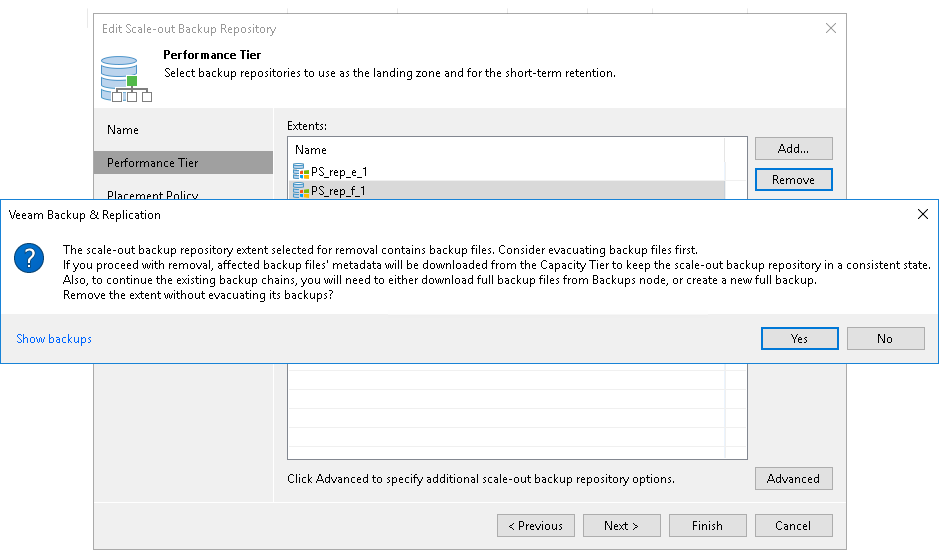Cancel the repository wizard
This screenshot has width=939, height=550.
click(x=793, y=526)
